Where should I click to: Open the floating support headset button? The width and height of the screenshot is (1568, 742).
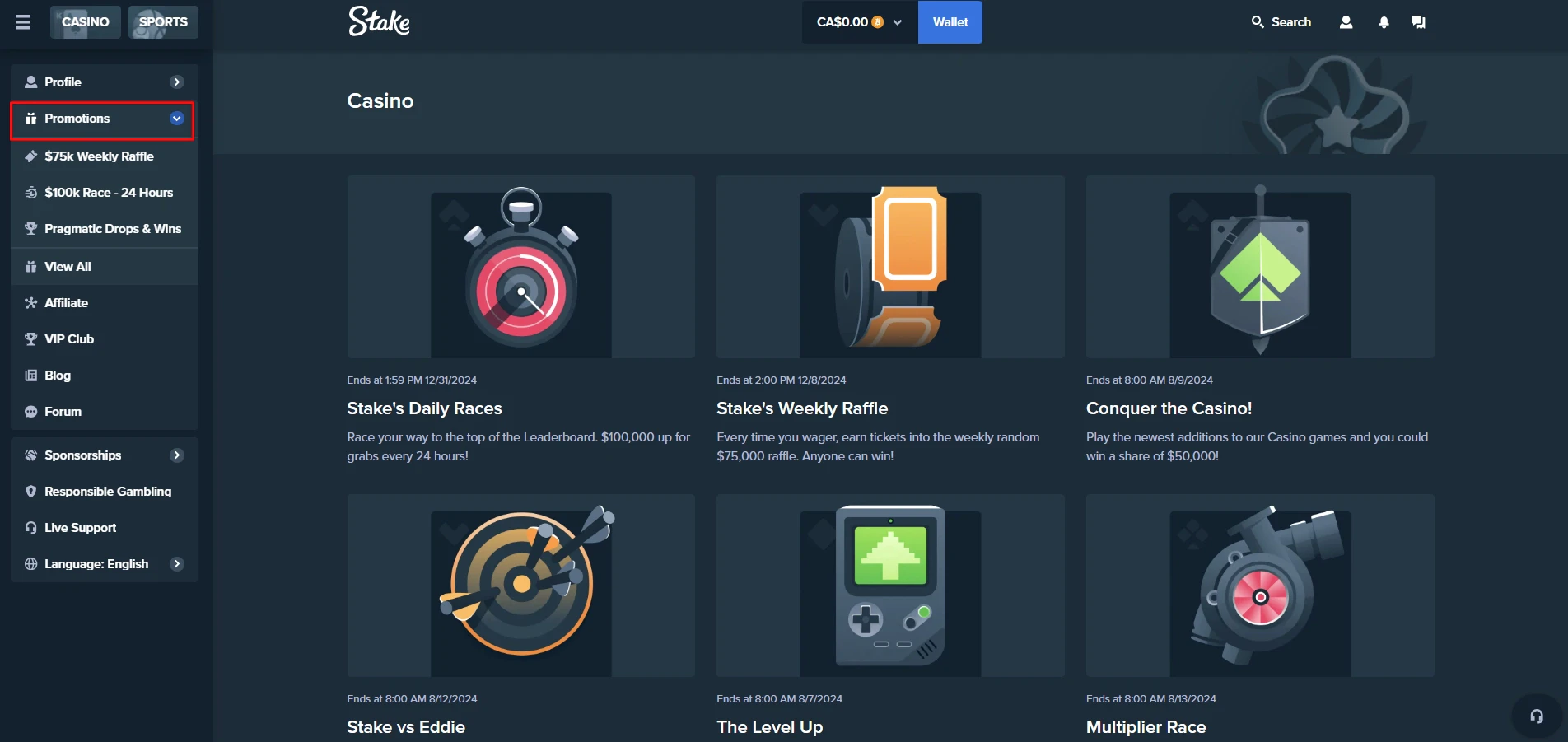pos(1537,716)
